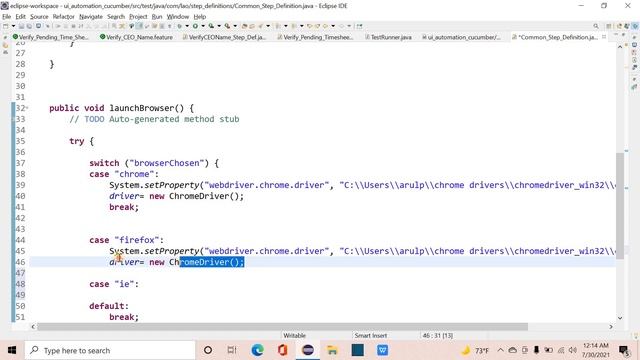Click Writable in the status bar
This screenshot has width=640, height=360.
pyautogui.click(x=294, y=336)
